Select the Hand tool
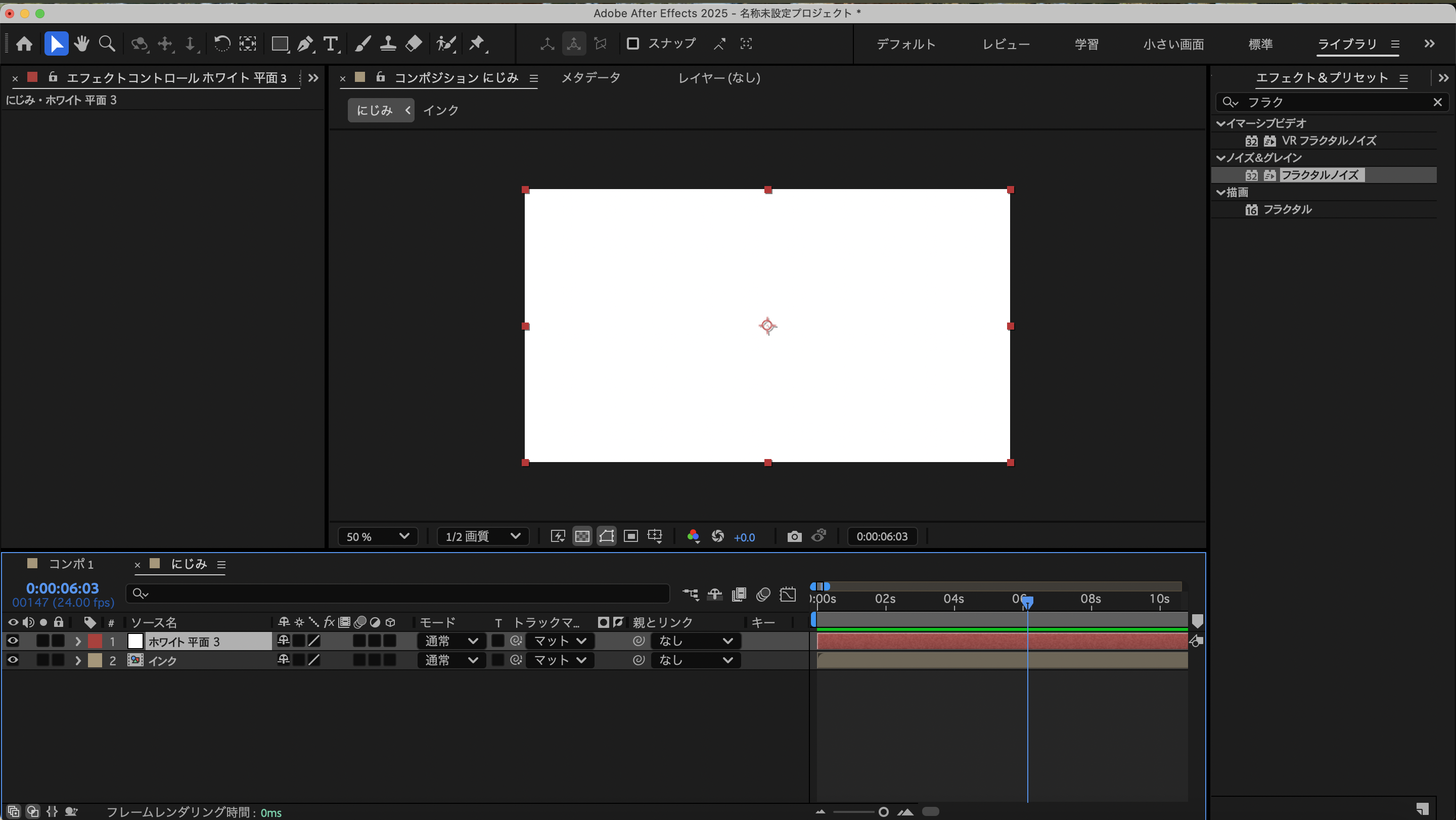This screenshot has height=820, width=1456. point(81,43)
